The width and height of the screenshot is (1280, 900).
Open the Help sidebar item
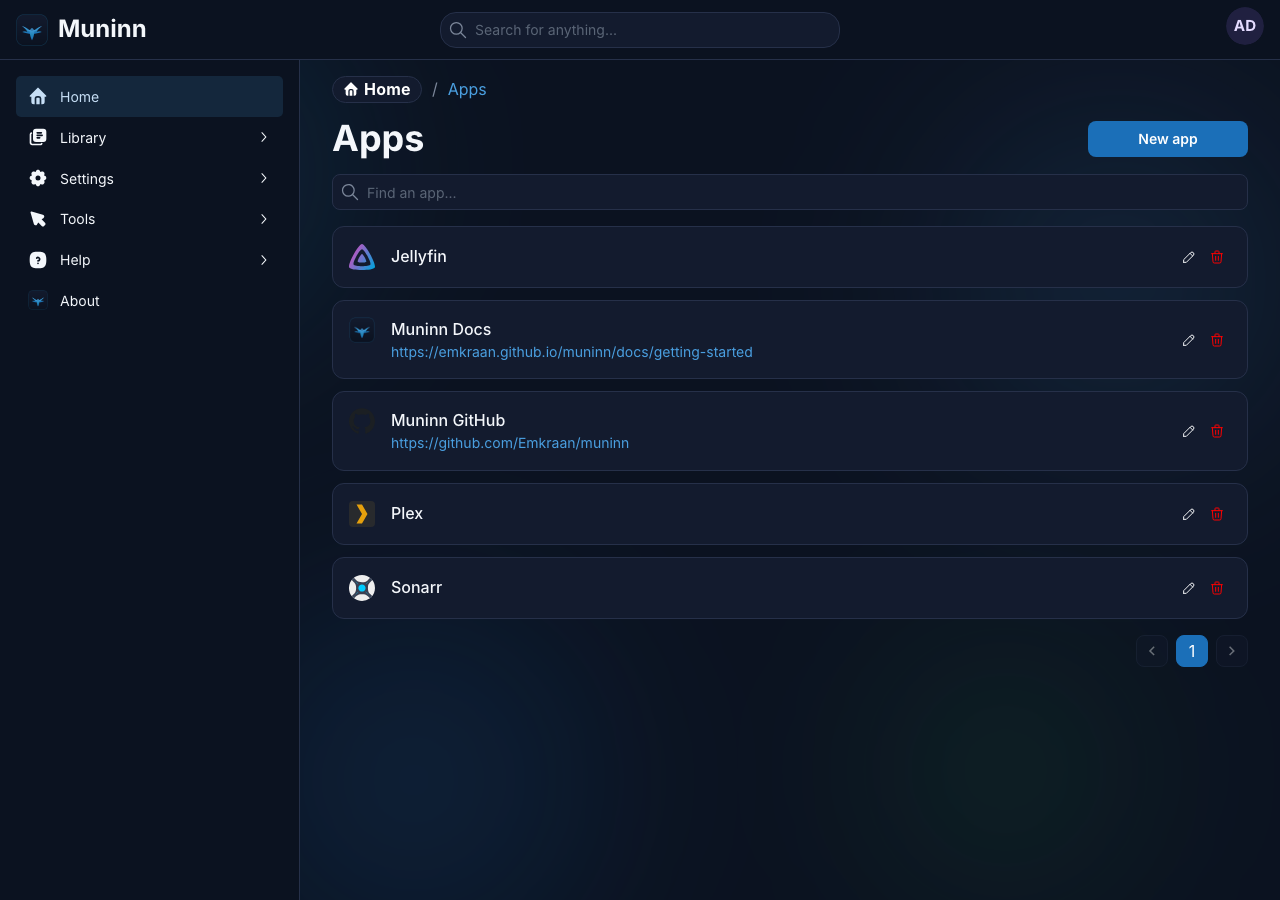(x=149, y=260)
